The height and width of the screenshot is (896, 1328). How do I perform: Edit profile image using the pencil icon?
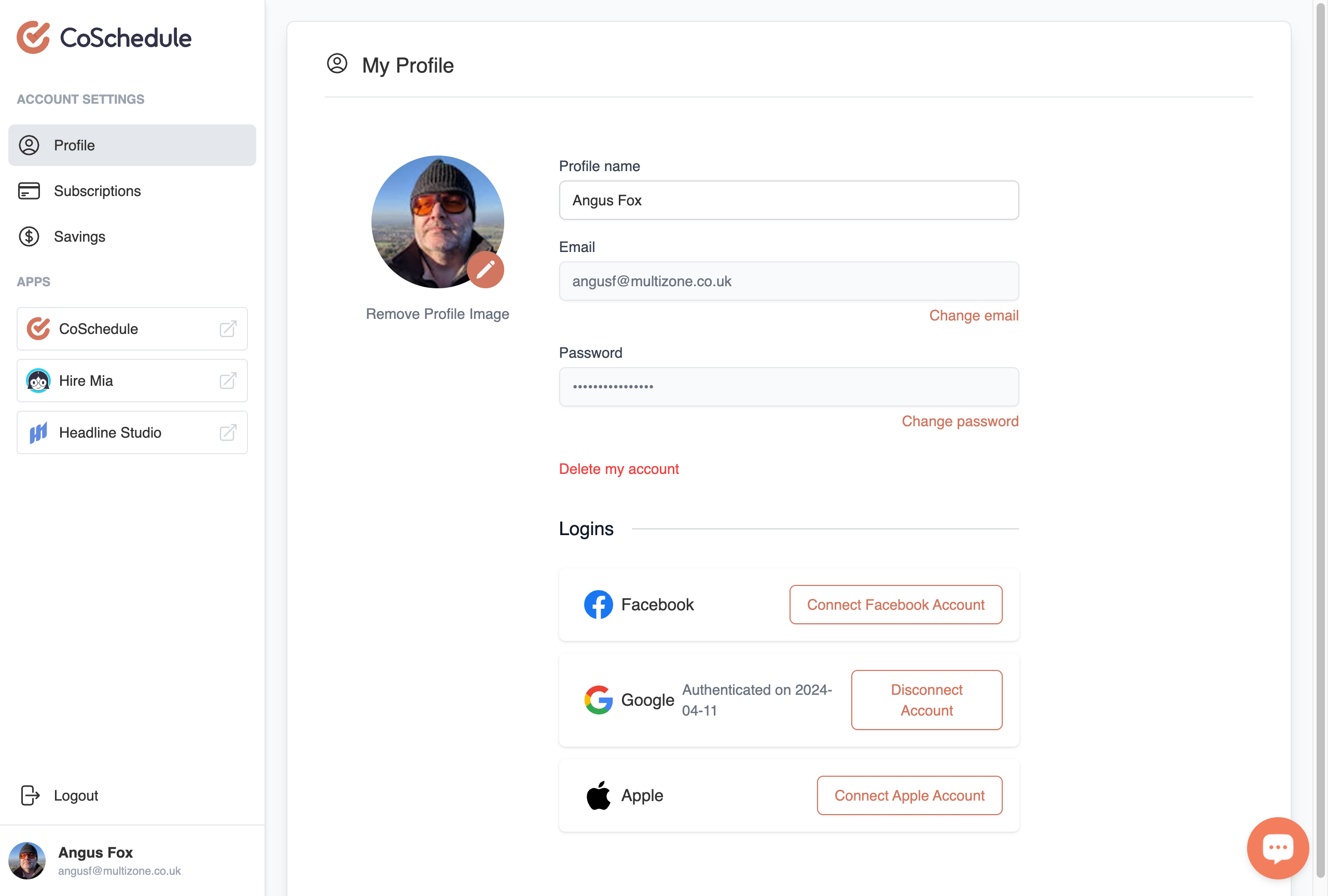click(x=486, y=269)
